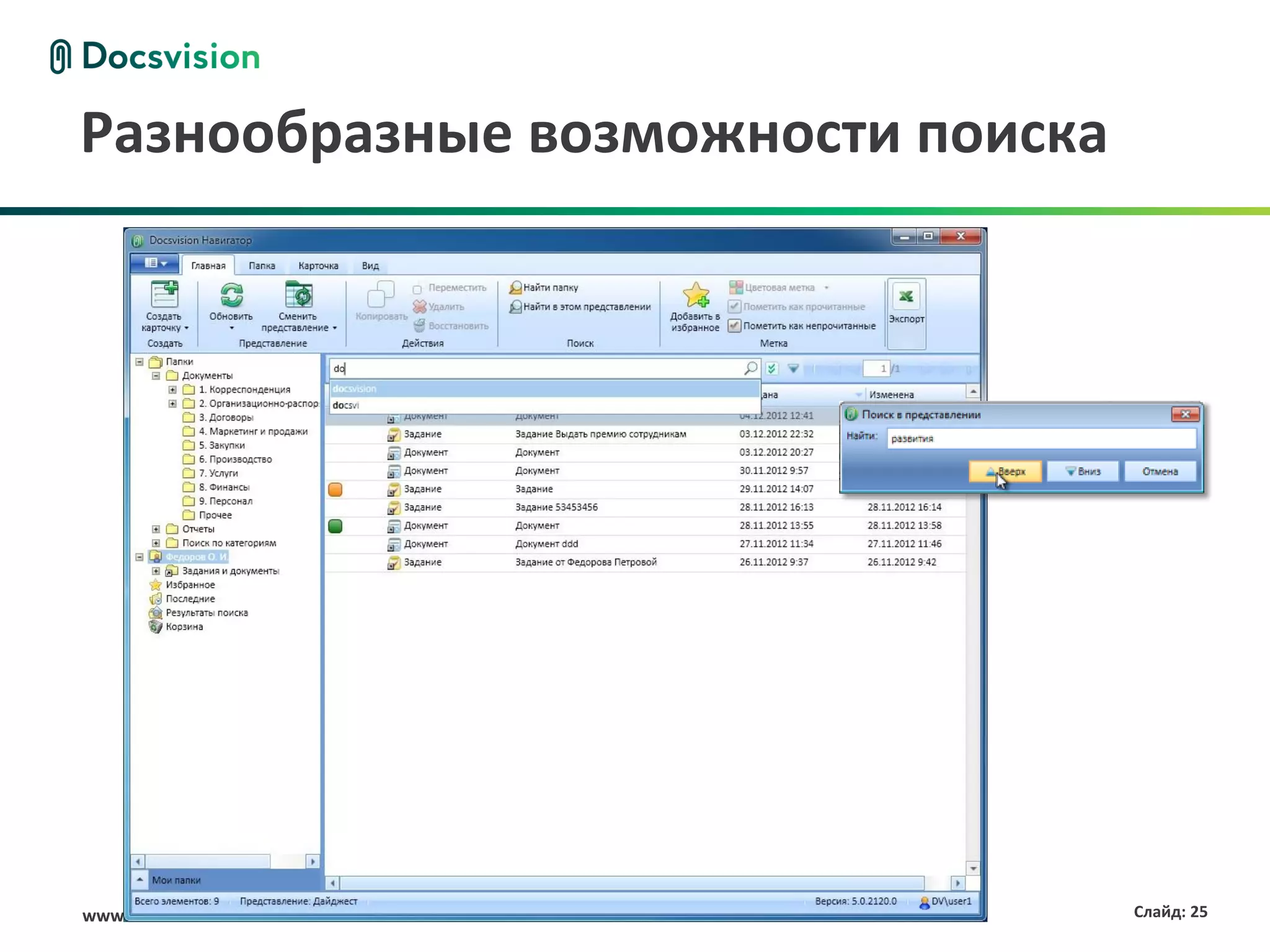Select row 'Задание 53453456'
Viewport: 1270px width, 952px height.
click(x=645, y=508)
